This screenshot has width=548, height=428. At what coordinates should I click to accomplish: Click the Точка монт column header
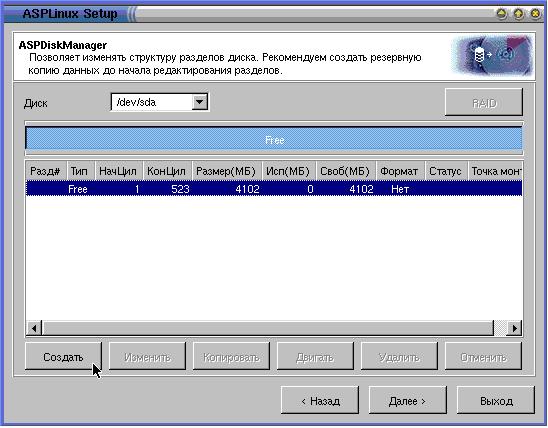495,171
